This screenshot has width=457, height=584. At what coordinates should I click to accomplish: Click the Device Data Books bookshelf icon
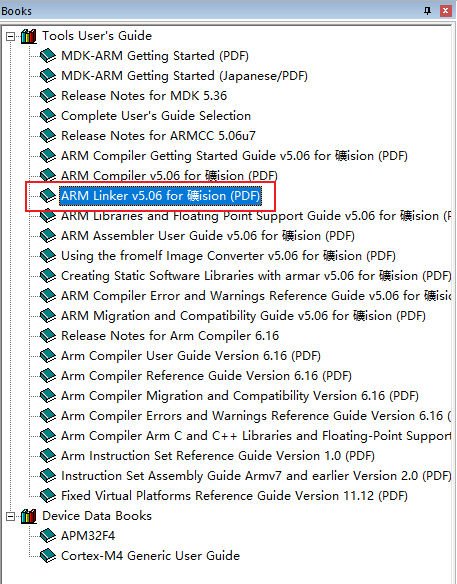[29, 516]
